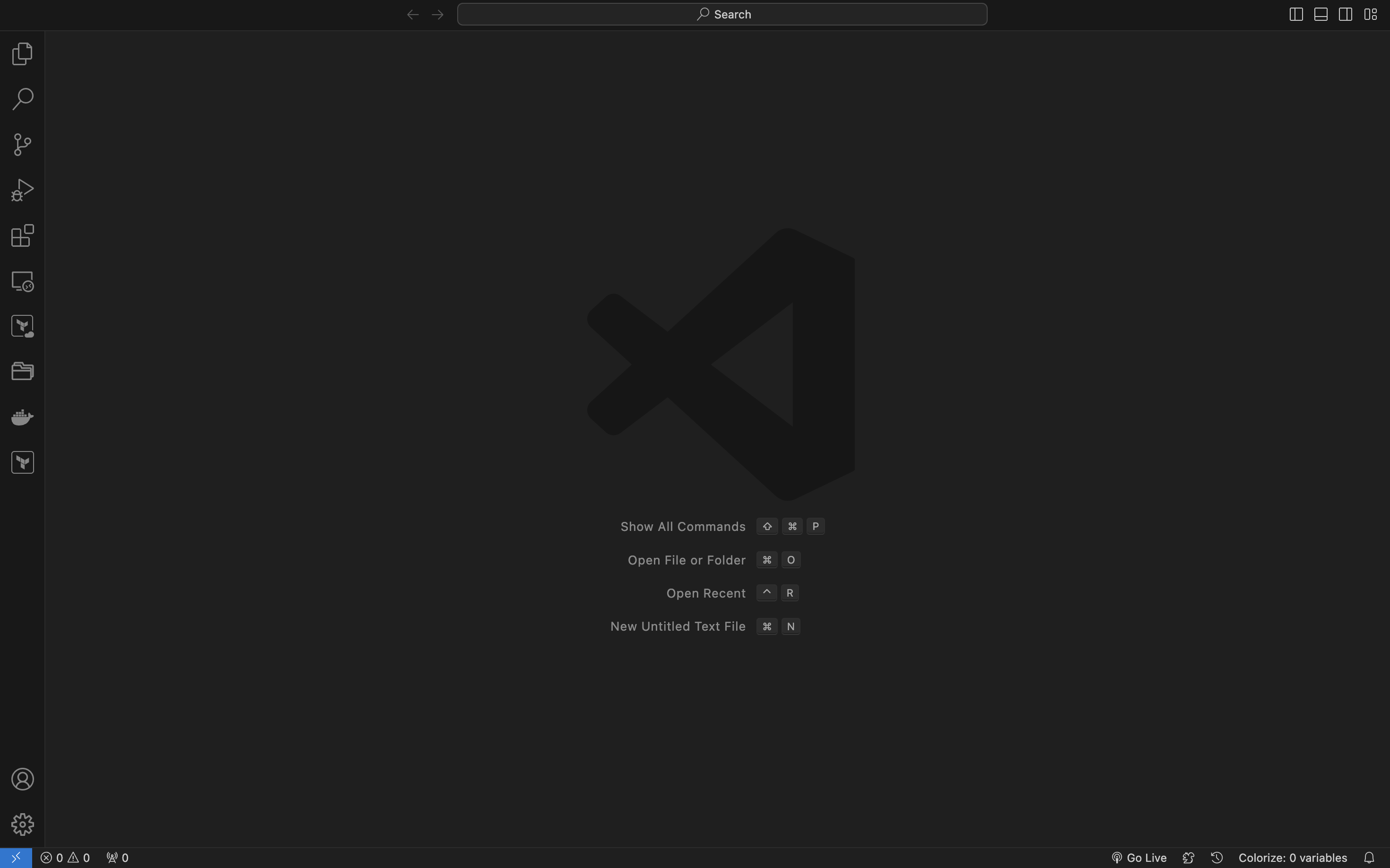Click Open File or Folder hint
Screen dimensions: 1390x868
(x=714, y=560)
